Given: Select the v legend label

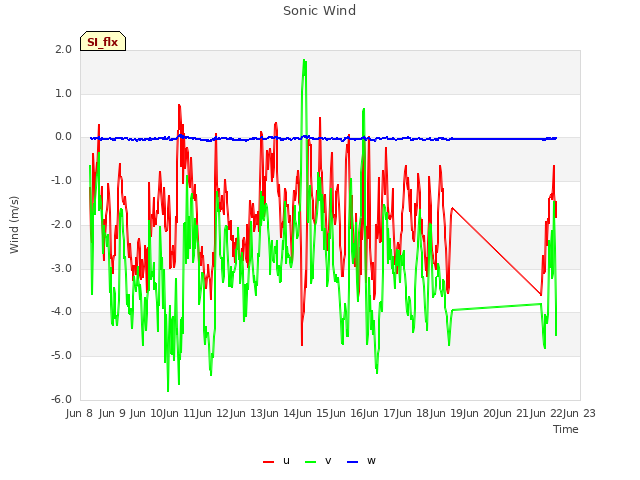Looking at the screenshot, I should (x=328, y=461).
